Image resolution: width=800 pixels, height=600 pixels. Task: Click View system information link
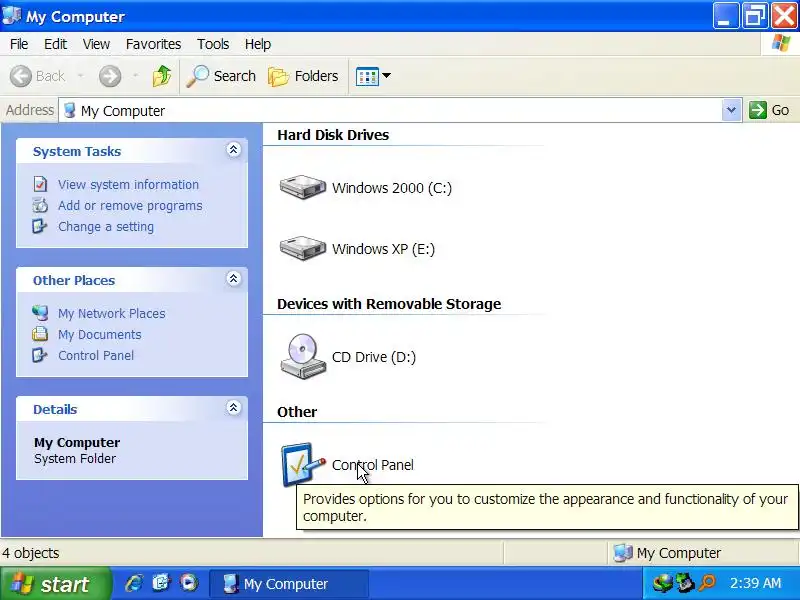click(128, 184)
